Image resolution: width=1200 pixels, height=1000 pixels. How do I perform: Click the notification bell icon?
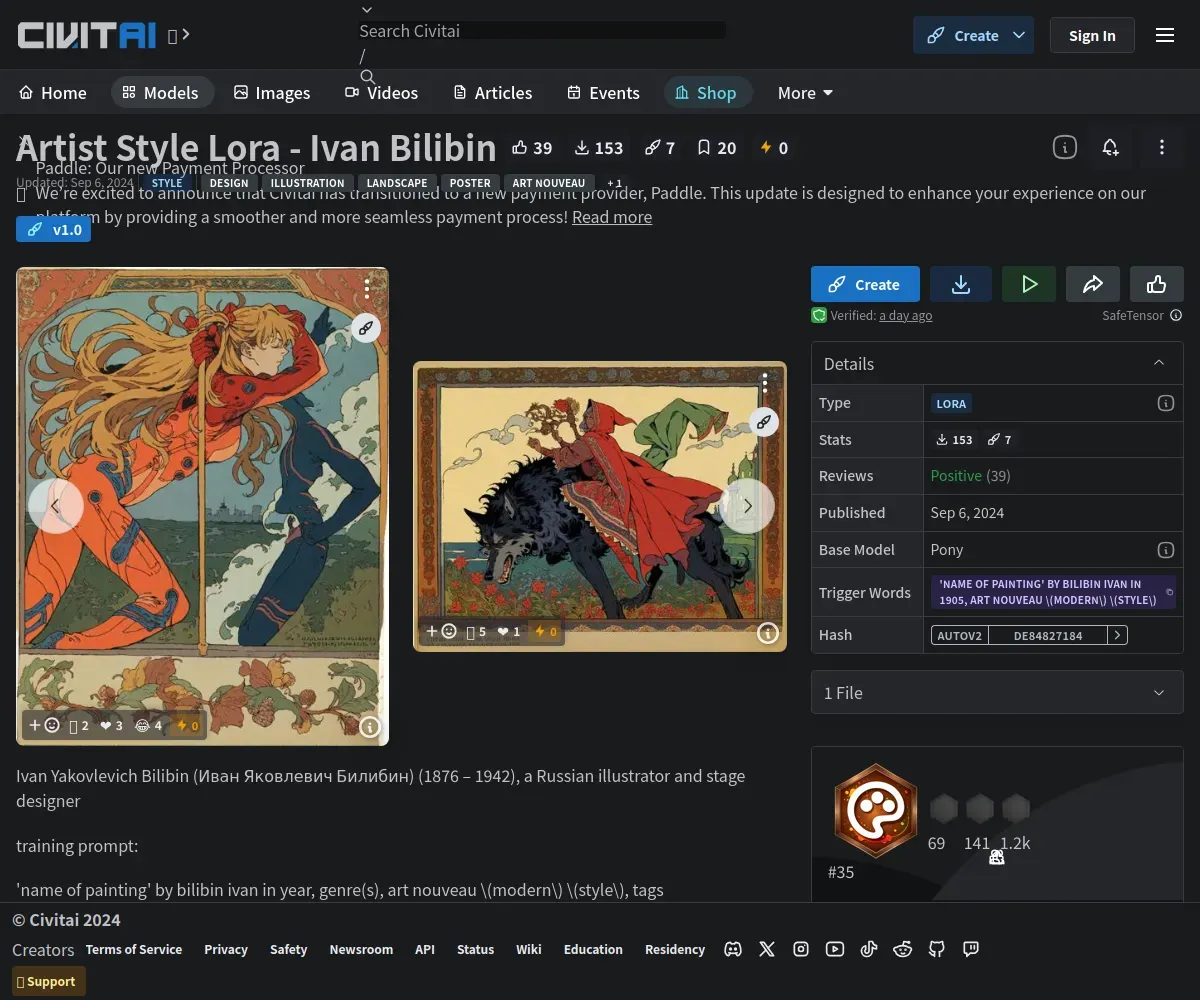[x=1110, y=147]
